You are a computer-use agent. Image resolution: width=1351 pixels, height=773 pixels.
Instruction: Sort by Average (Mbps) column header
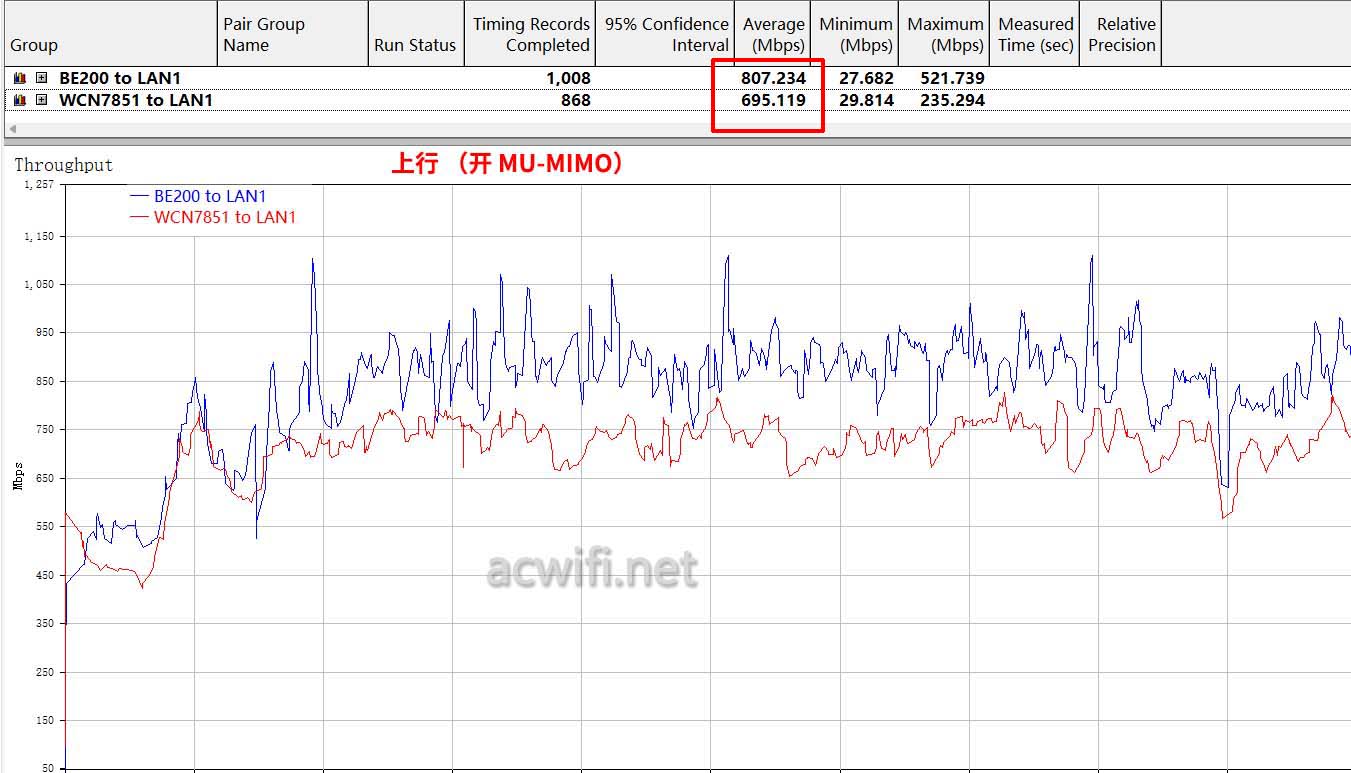[x=773, y=34]
